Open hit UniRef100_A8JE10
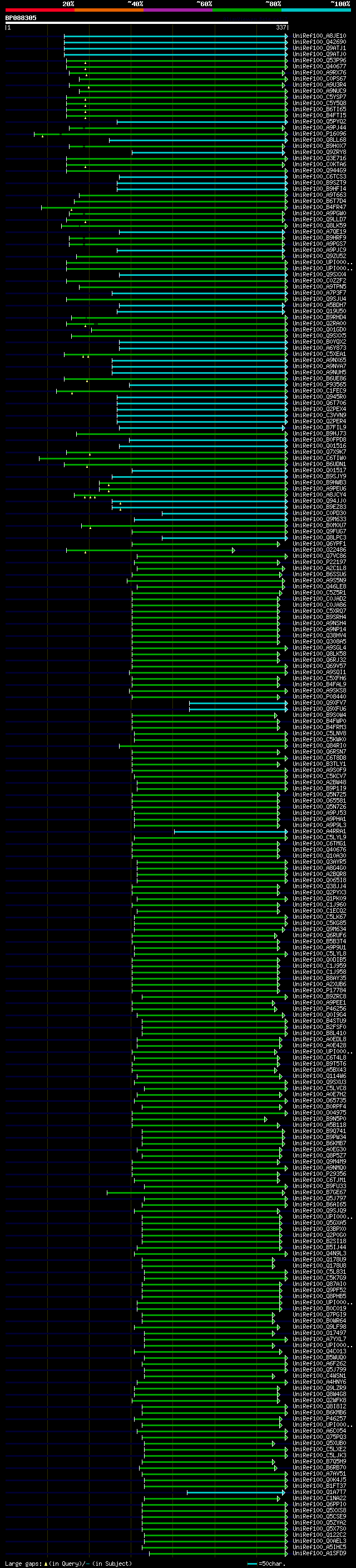Screen dimensions: 356x1568 click(x=319, y=36)
